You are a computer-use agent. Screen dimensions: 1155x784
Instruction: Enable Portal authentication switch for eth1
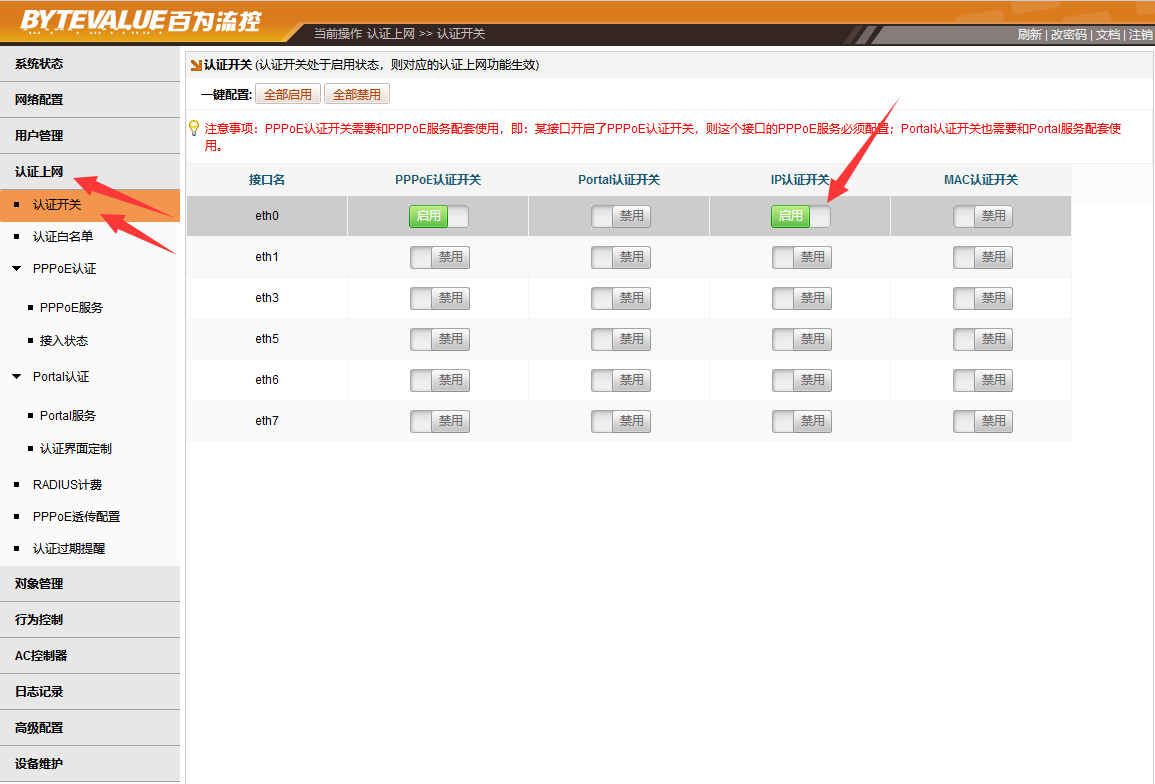click(x=620, y=257)
